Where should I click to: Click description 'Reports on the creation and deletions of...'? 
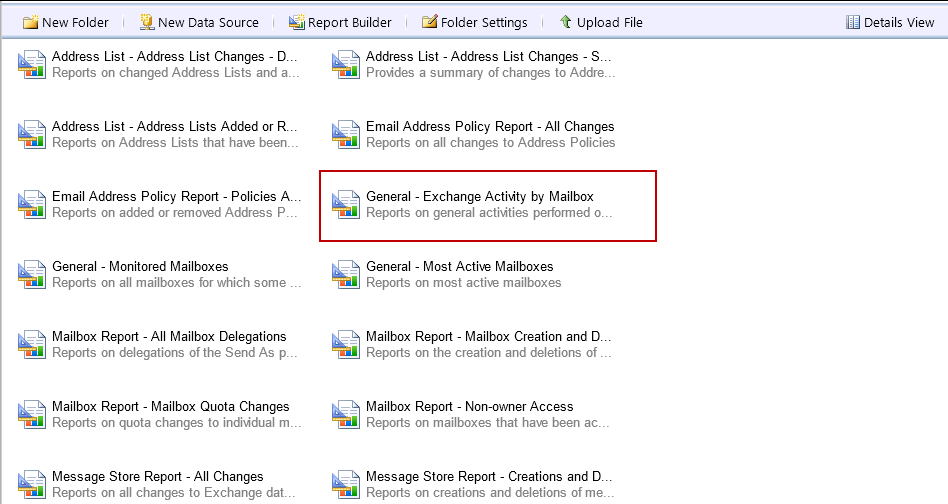(489, 353)
